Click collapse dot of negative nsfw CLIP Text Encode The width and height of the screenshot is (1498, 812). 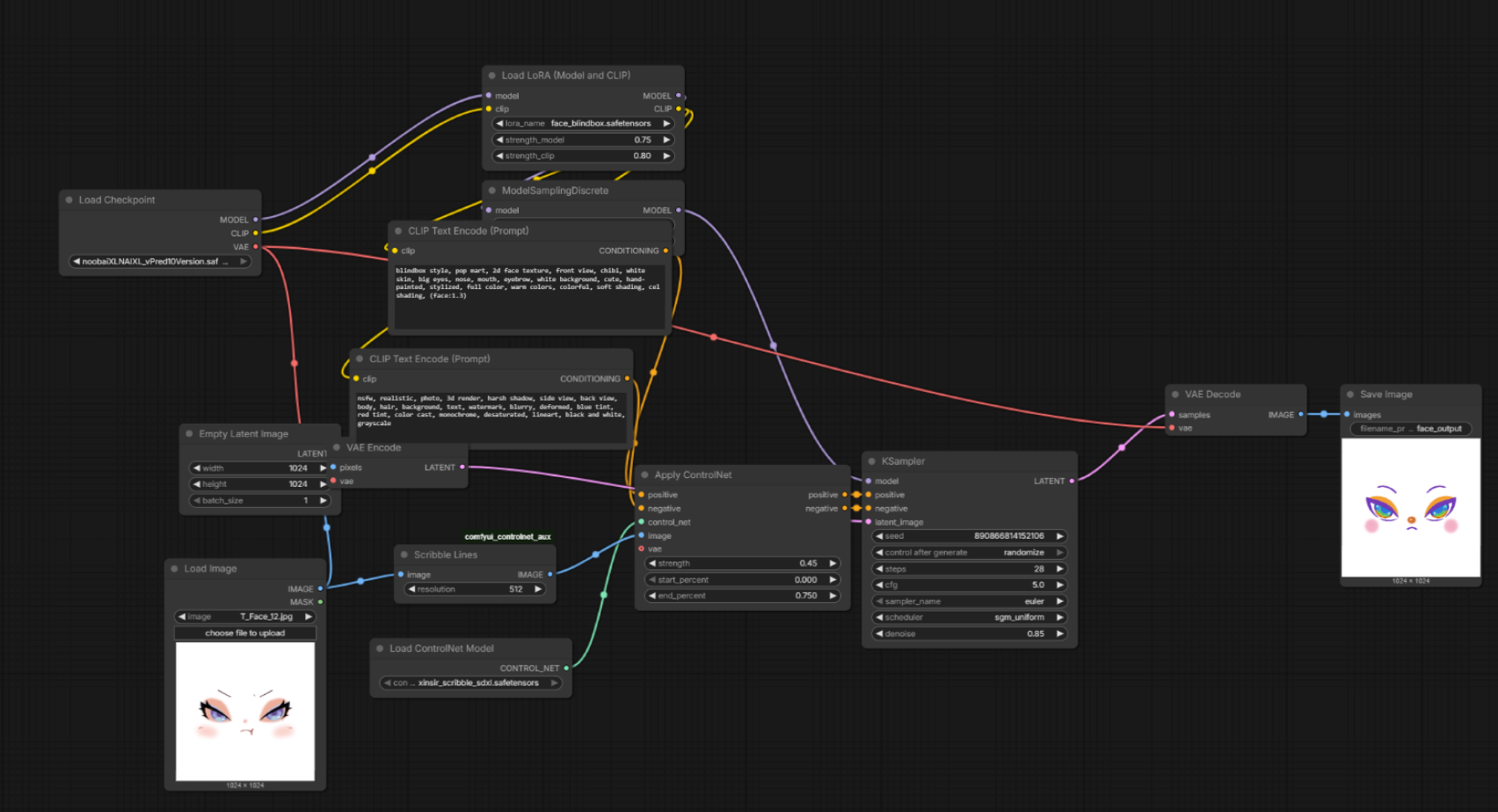(x=360, y=359)
